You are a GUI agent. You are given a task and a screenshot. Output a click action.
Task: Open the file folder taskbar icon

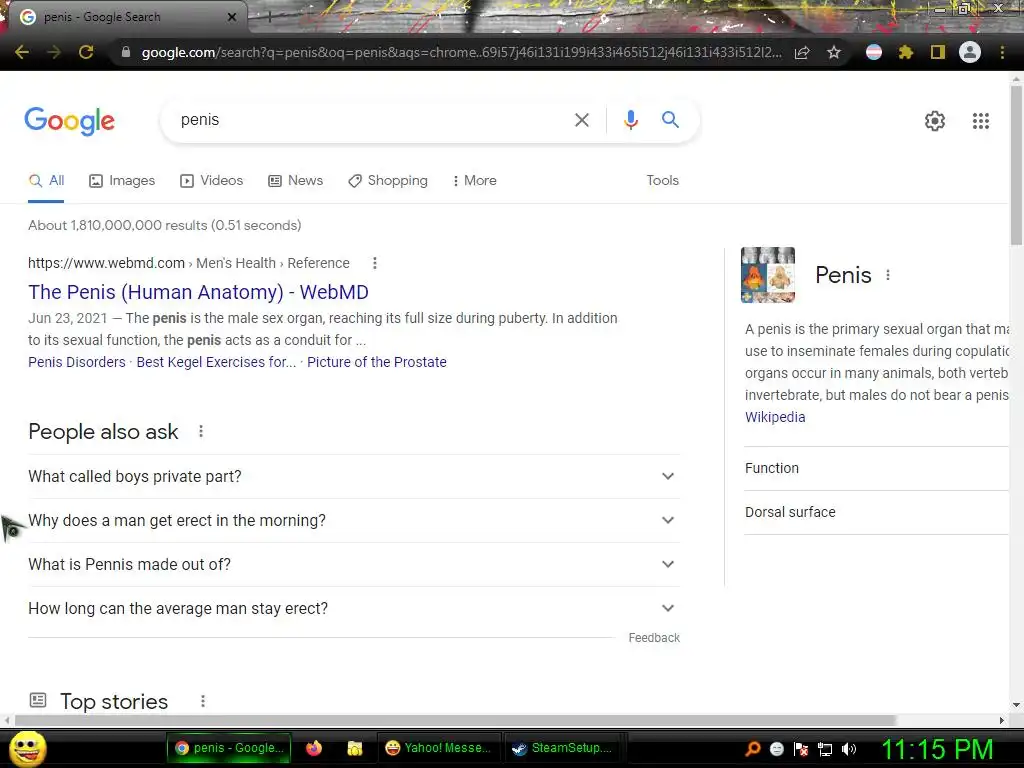click(355, 748)
